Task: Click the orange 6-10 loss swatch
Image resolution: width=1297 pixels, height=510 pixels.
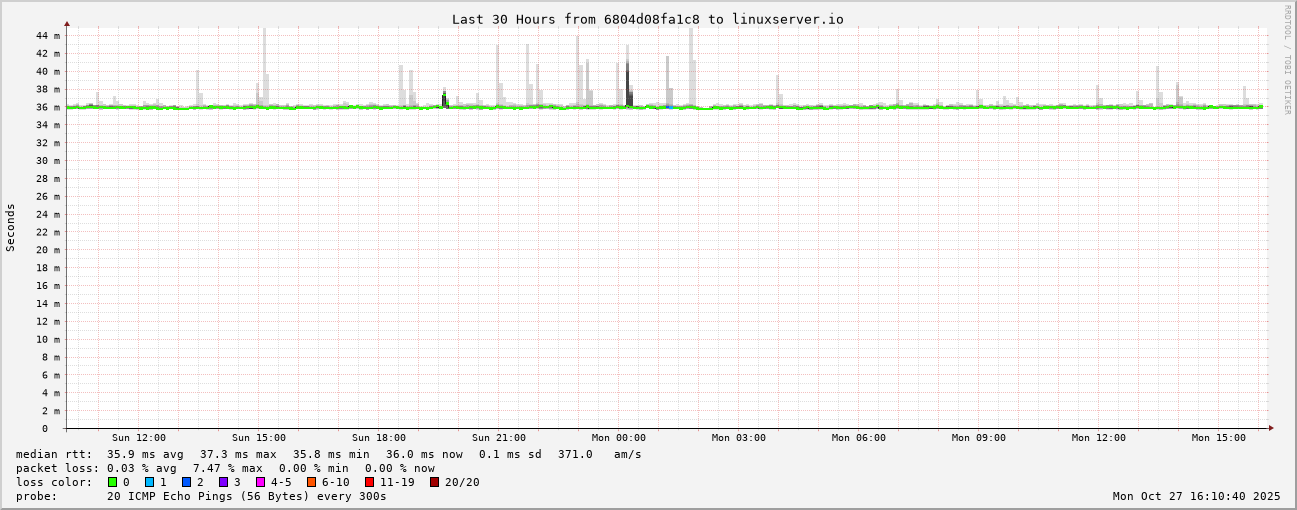Action: 312,482
